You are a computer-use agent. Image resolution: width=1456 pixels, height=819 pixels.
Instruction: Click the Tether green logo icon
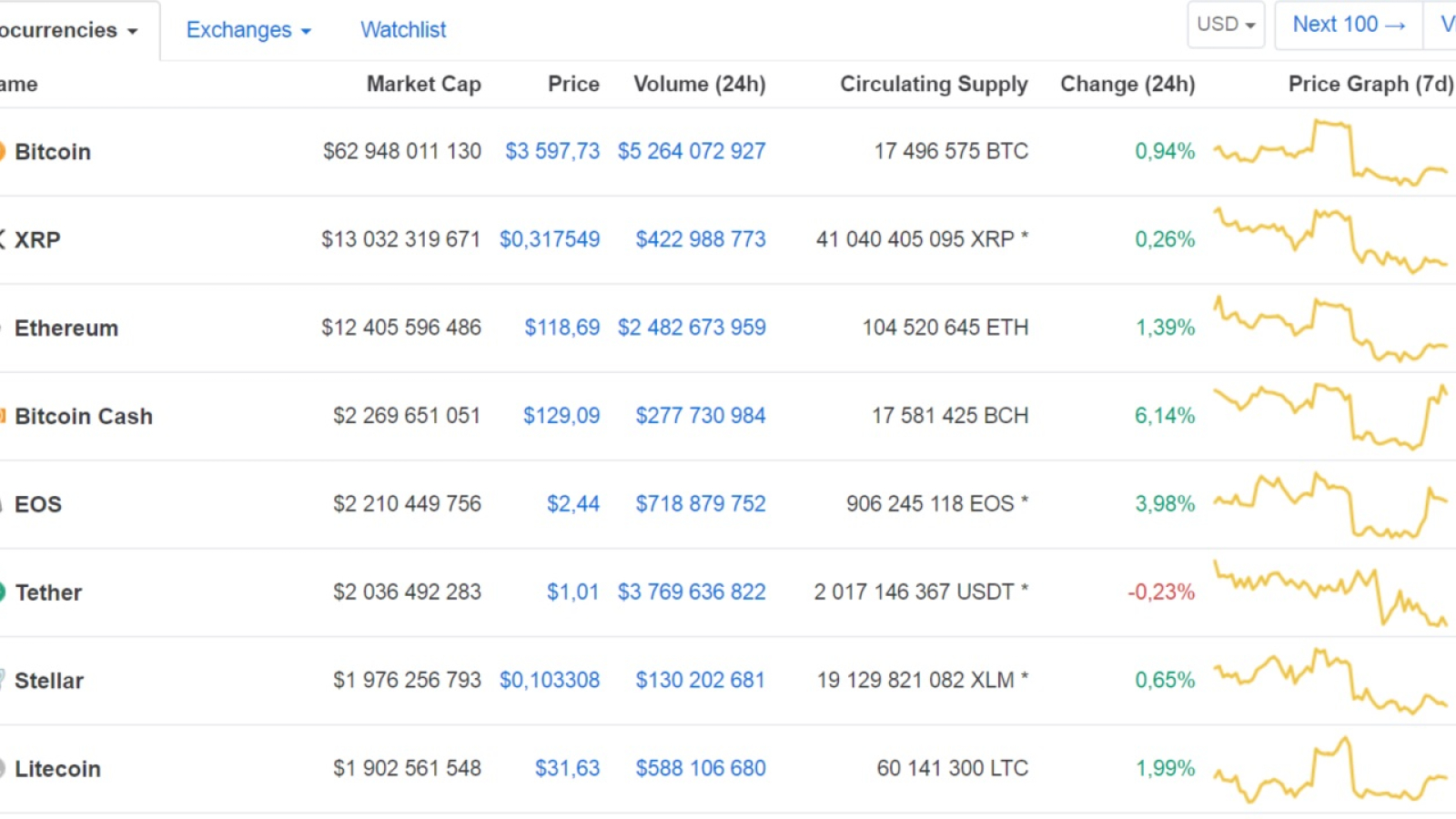tap(3, 592)
